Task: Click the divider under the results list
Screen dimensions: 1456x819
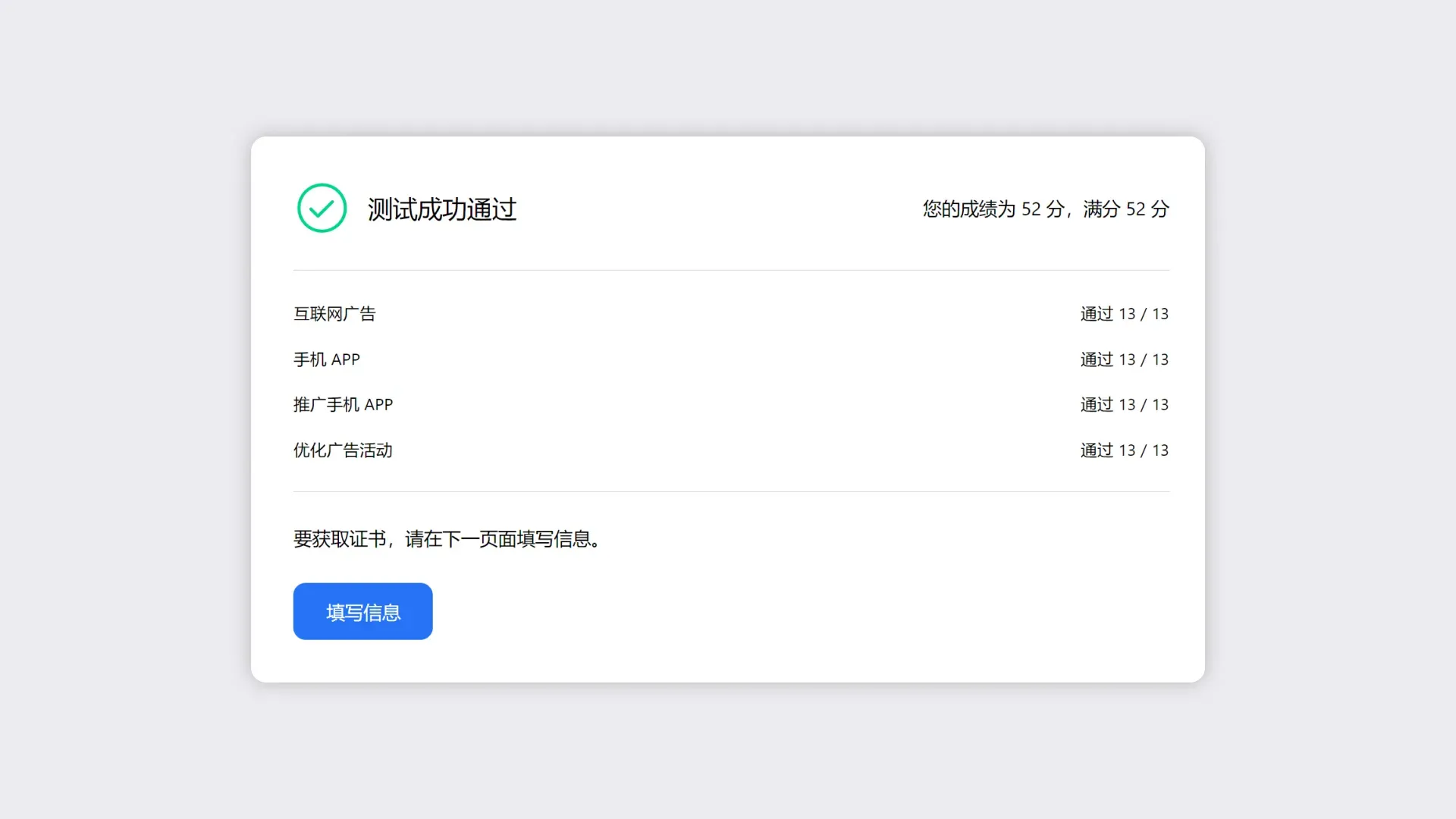Action: 730,491
